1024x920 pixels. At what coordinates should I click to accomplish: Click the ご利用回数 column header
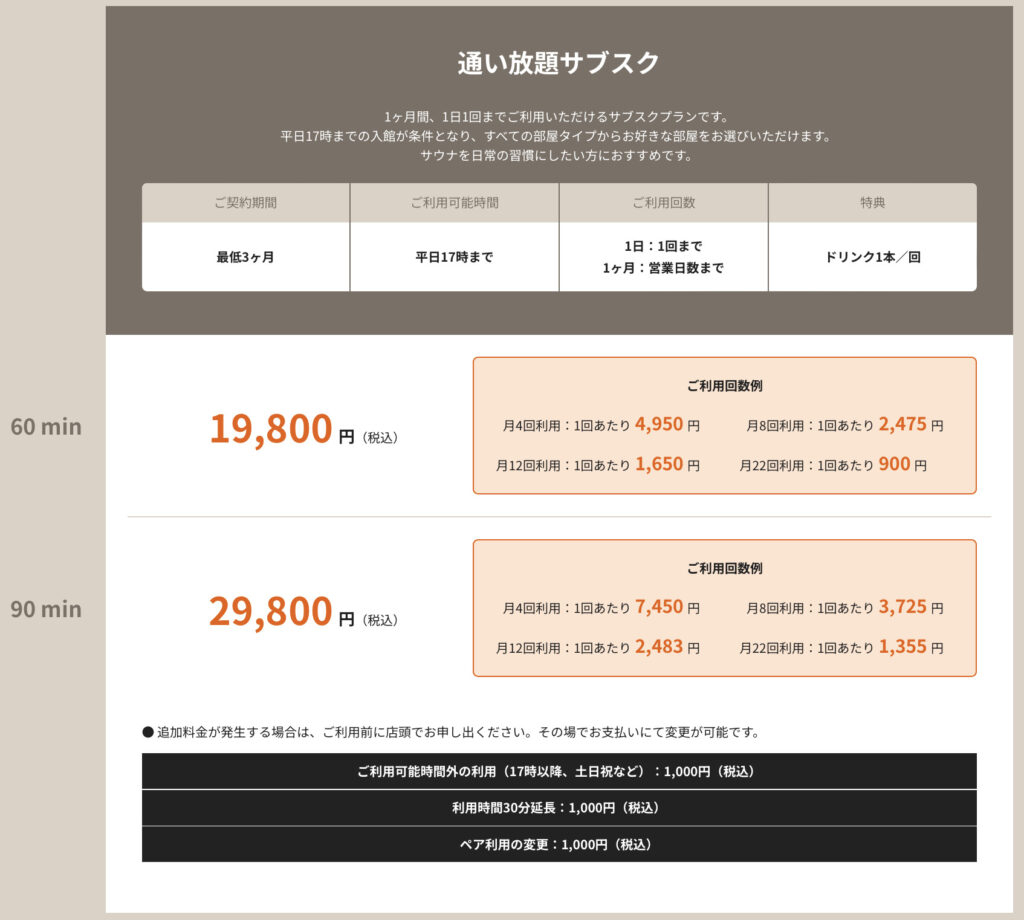point(663,203)
